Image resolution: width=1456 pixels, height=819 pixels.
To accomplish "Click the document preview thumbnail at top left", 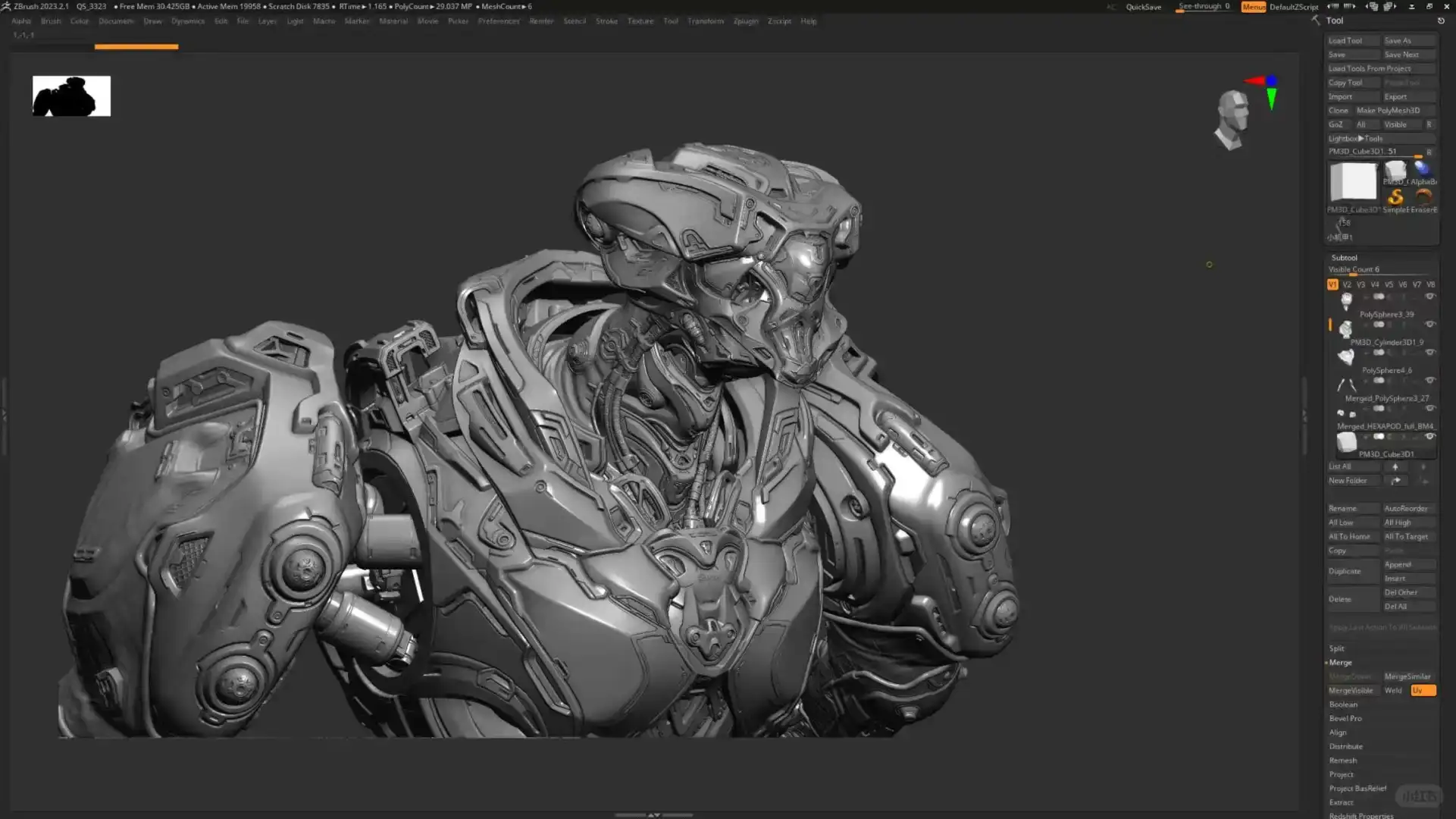I will (x=70, y=96).
